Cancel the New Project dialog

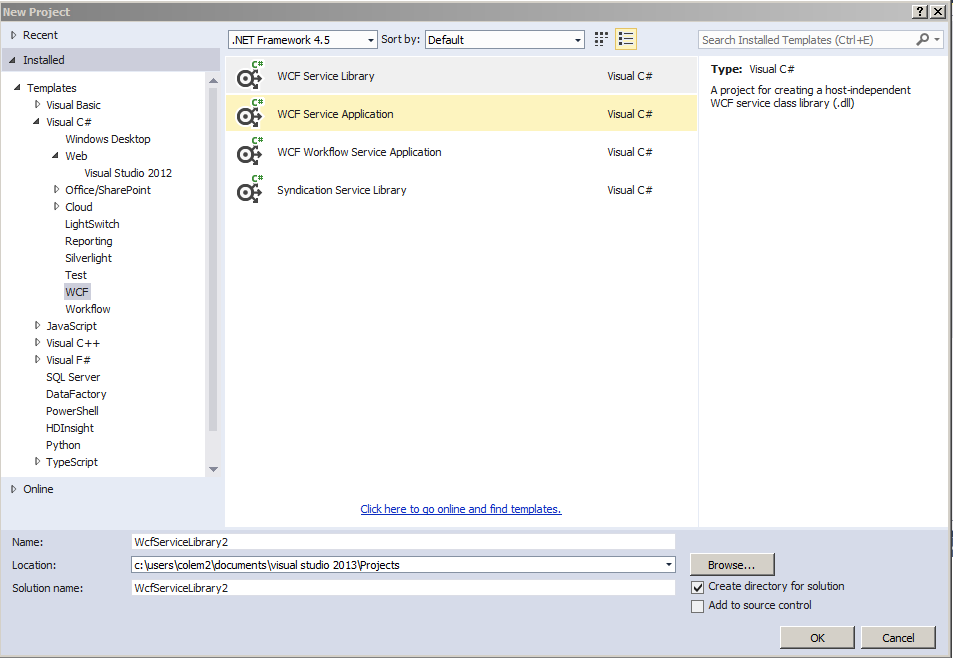898,638
